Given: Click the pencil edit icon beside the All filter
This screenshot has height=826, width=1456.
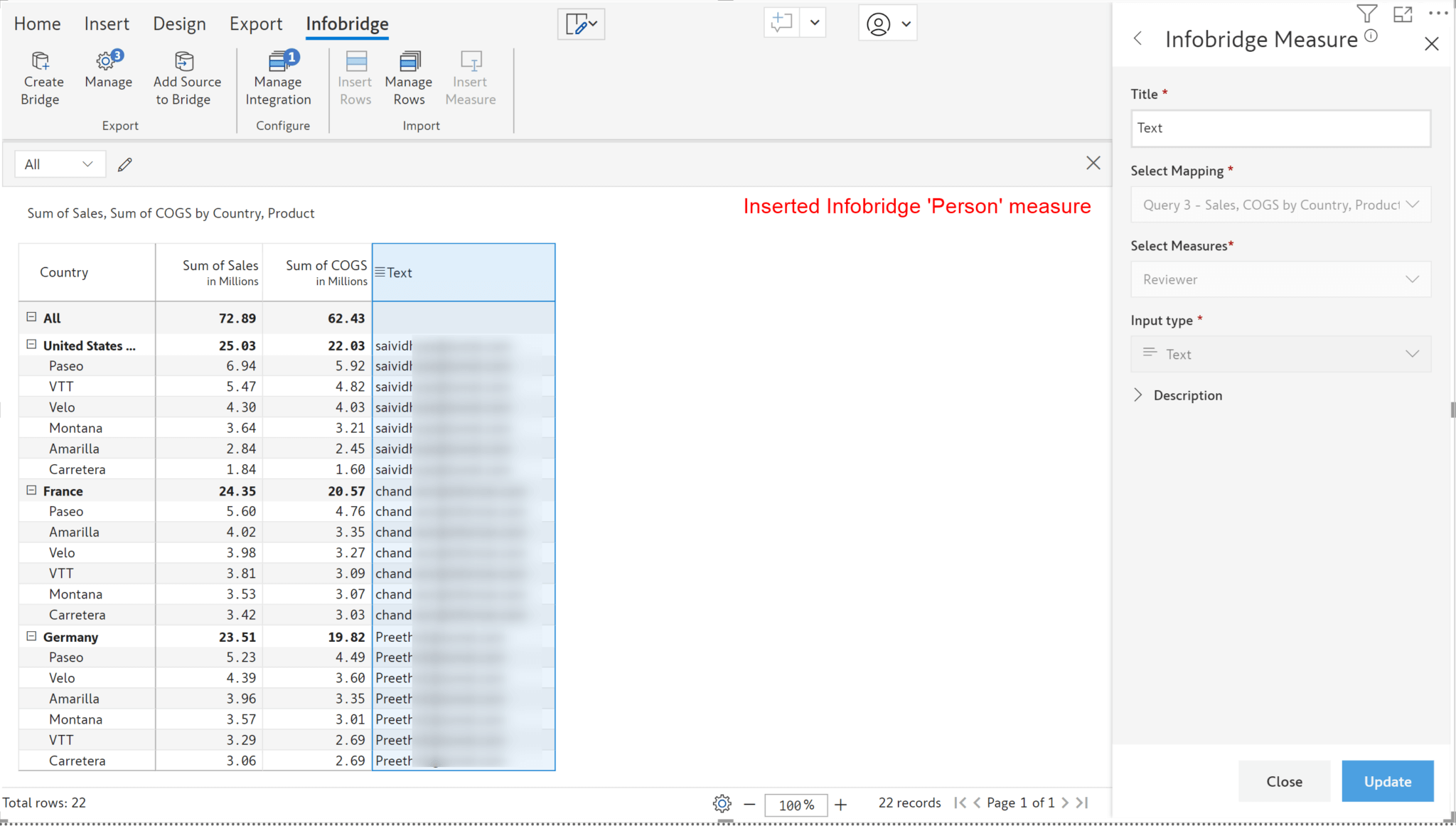Looking at the screenshot, I should coord(125,164).
